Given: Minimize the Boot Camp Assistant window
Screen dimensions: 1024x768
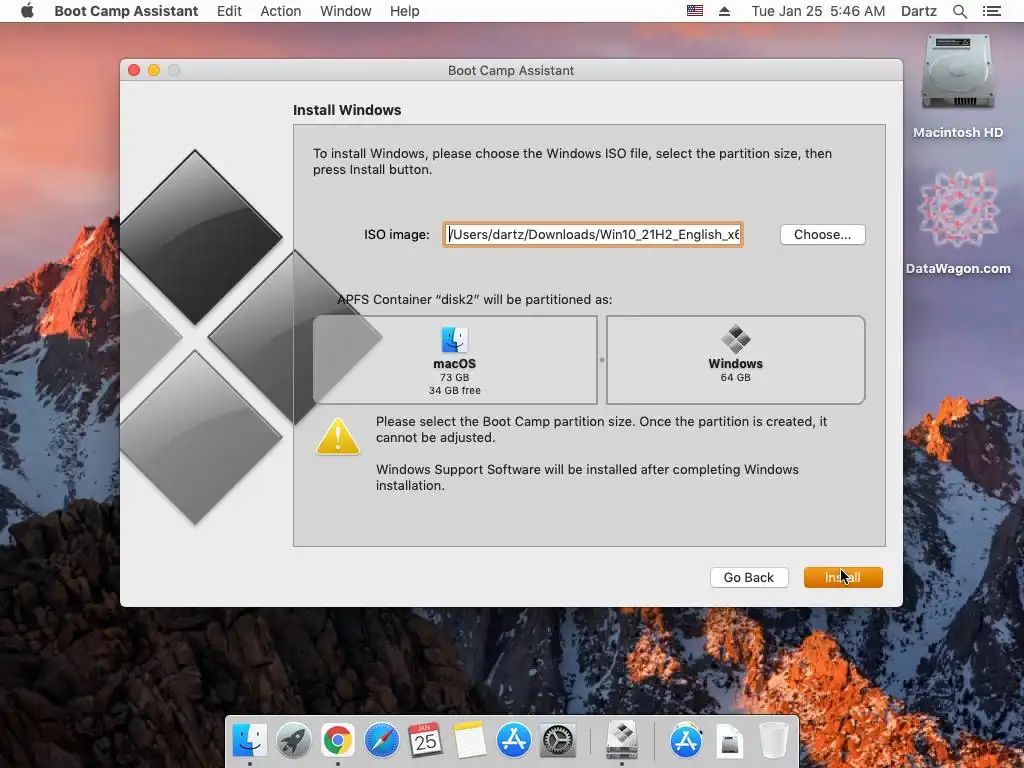Looking at the screenshot, I should [x=154, y=70].
